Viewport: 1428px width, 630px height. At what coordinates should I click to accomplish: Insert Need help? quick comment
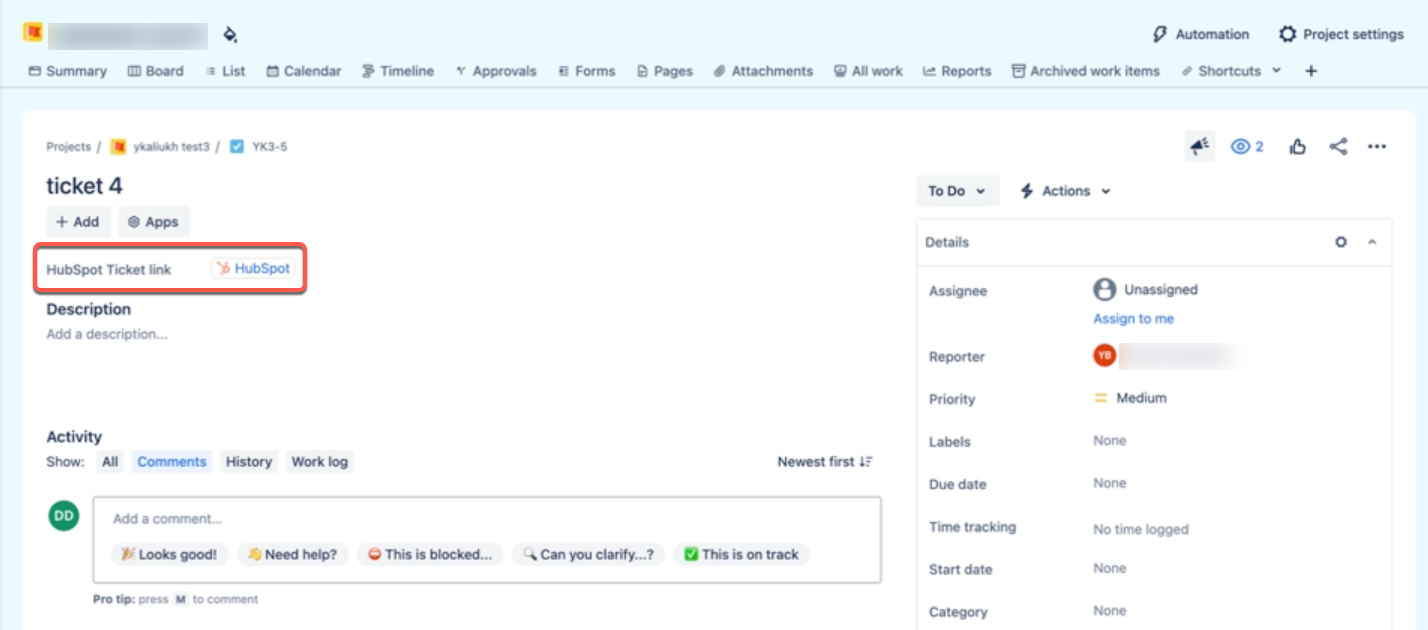(292, 554)
